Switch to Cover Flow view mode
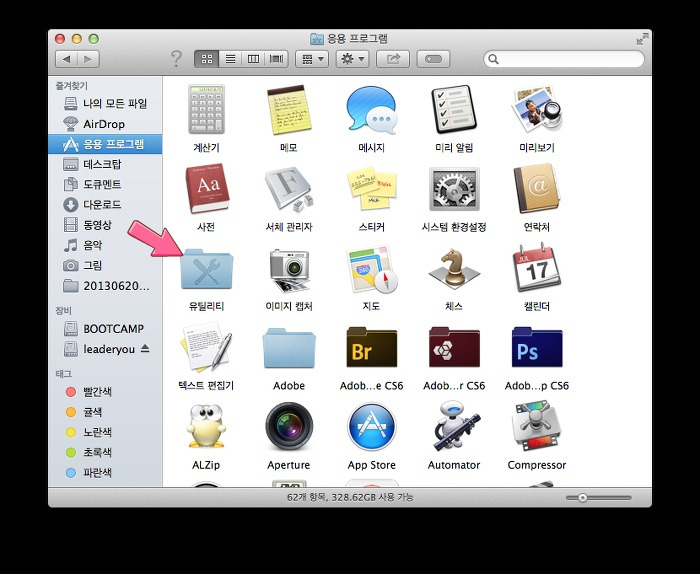Image resolution: width=700 pixels, height=574 pixels. pos(277,59)
